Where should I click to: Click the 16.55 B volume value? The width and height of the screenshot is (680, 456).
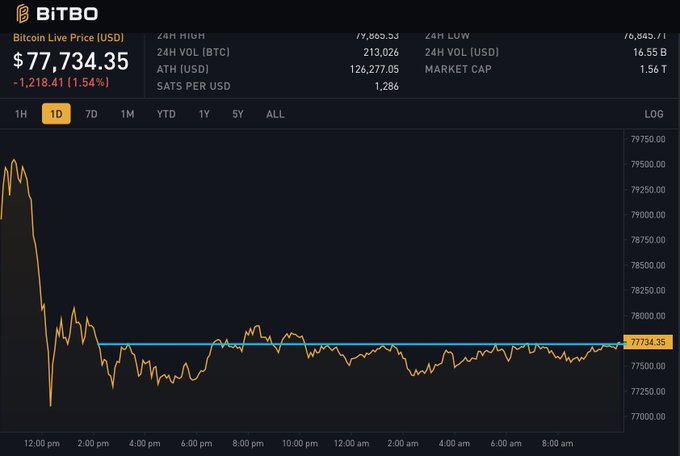click(650, 52)
